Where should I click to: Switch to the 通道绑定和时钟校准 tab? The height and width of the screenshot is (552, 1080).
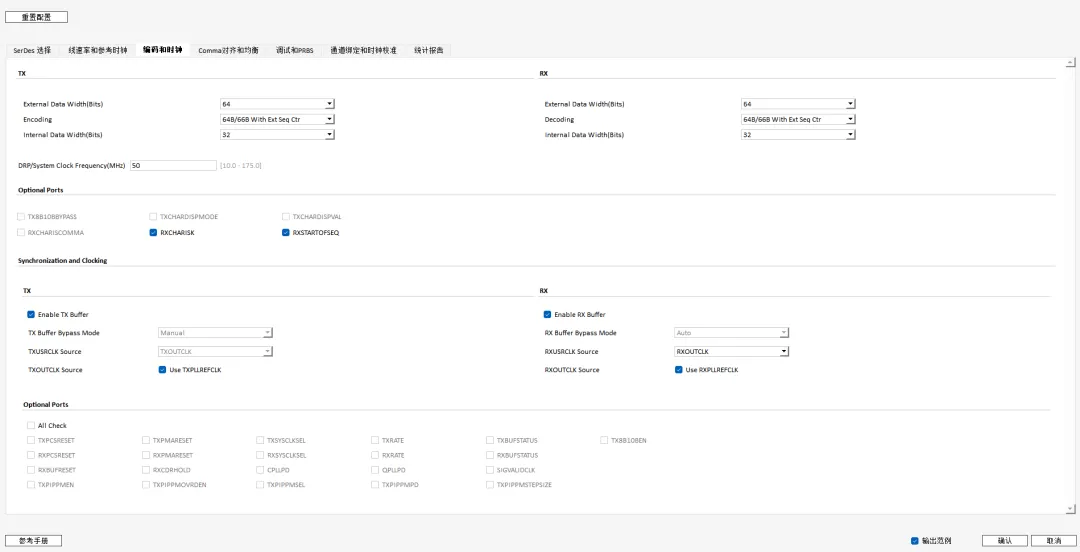[x=363, y=50]
